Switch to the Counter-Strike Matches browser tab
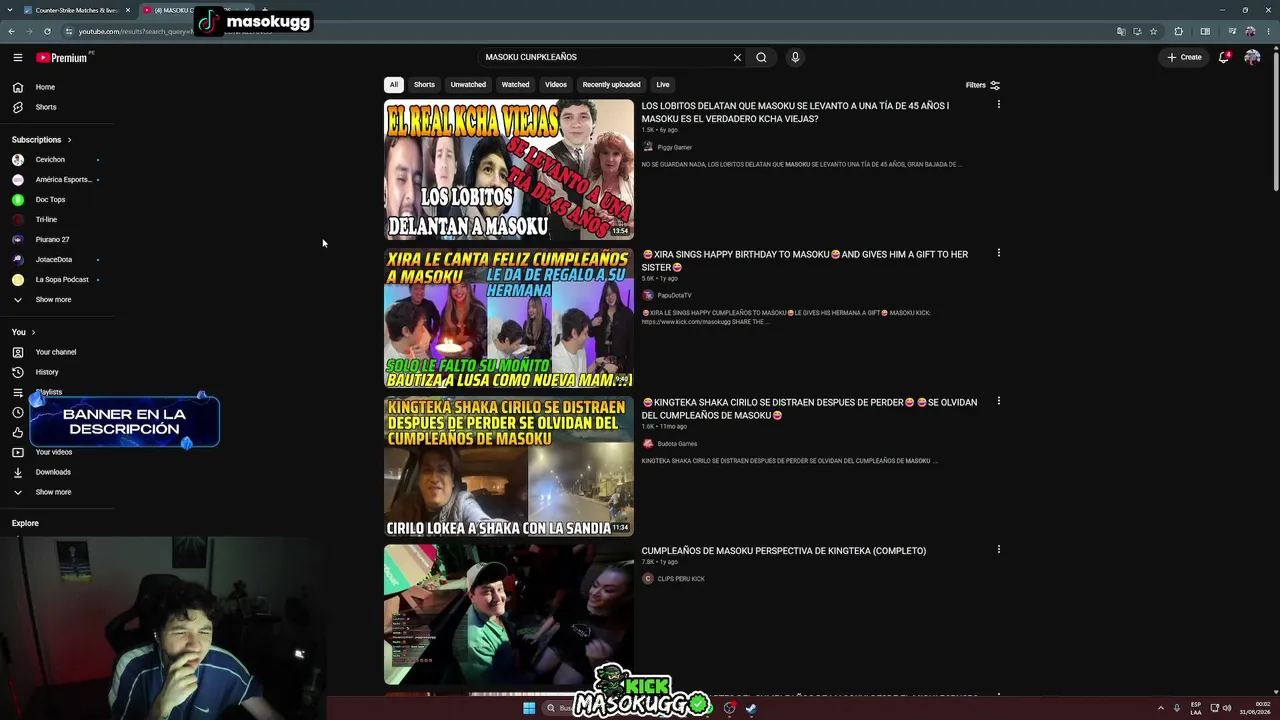 tap(77, 10)
